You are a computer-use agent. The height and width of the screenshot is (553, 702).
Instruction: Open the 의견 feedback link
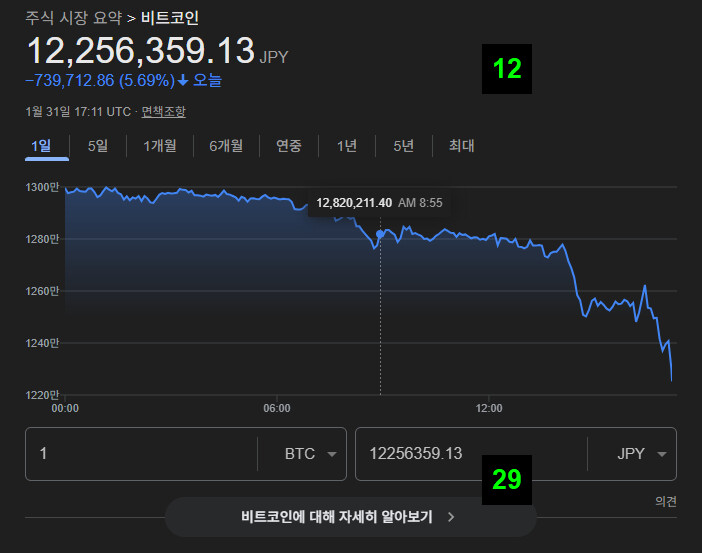pyautogui.click(x=666, y=502)
